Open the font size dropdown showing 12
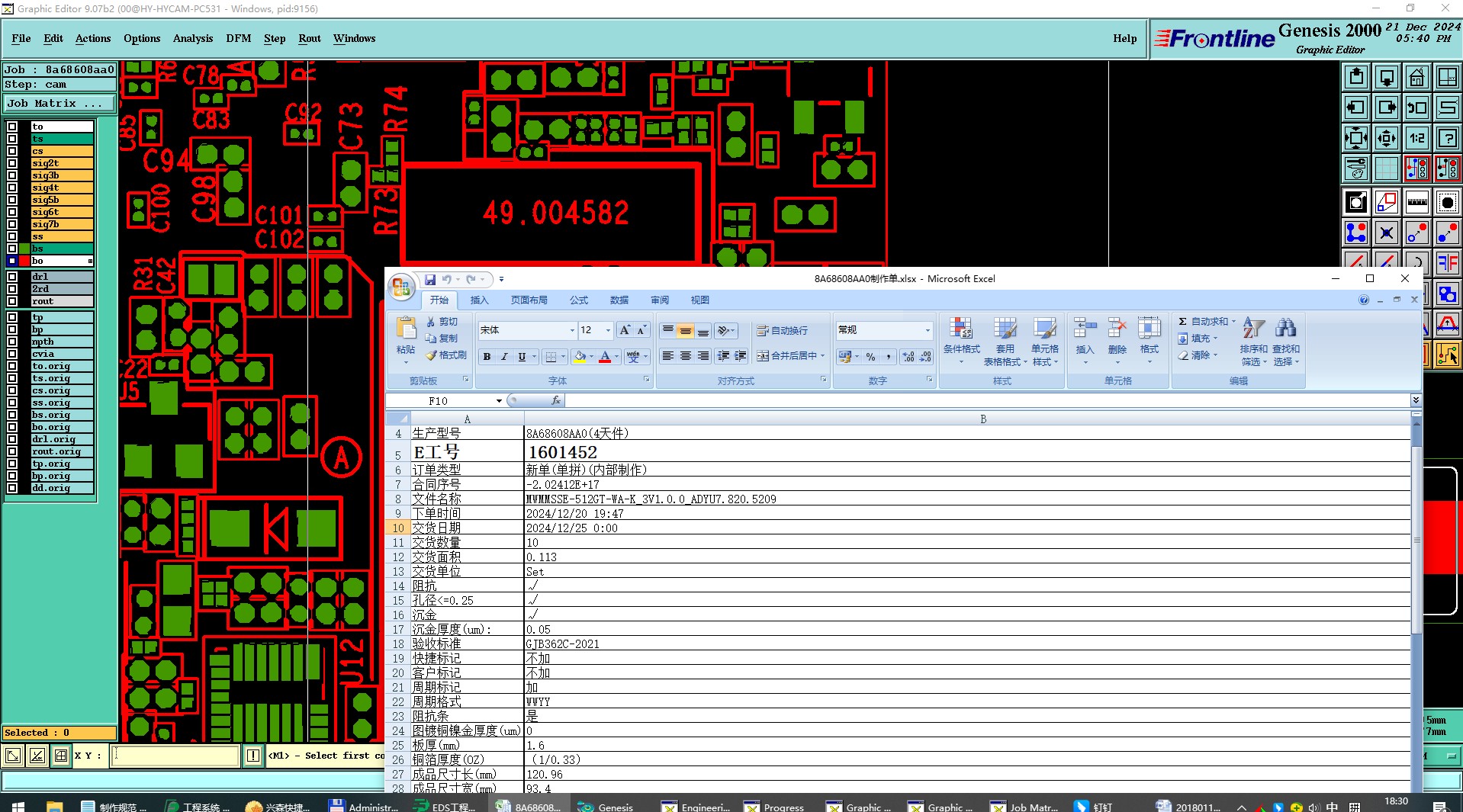This screenshot has height=812, width=1463. tap(608, 330)
